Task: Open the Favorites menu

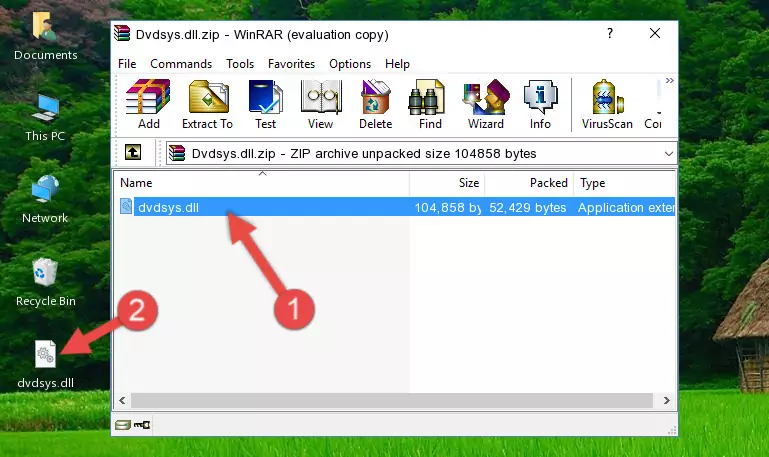Action: point(291,64)
